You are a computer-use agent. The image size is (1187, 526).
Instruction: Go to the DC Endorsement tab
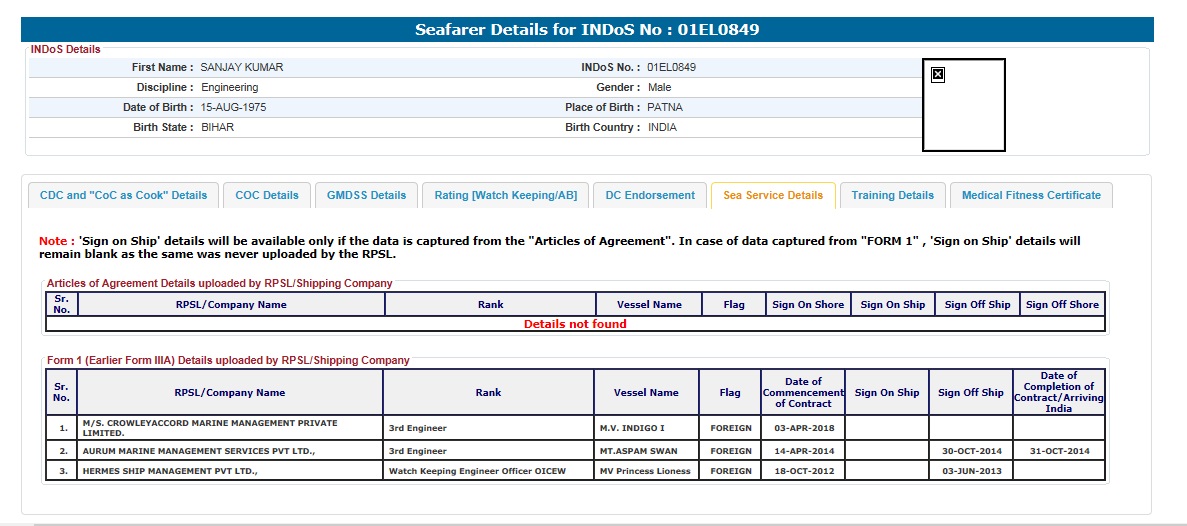650,196
